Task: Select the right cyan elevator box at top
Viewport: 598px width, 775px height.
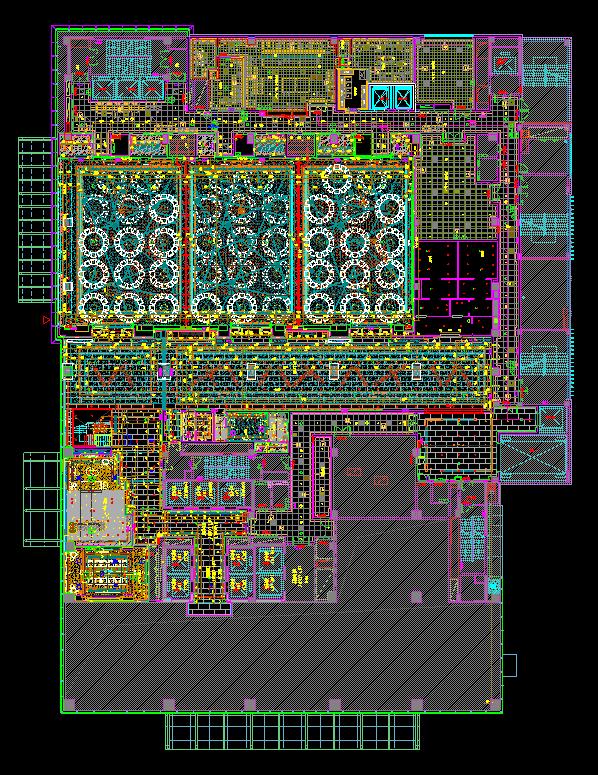Action: [x=403, y=97]
